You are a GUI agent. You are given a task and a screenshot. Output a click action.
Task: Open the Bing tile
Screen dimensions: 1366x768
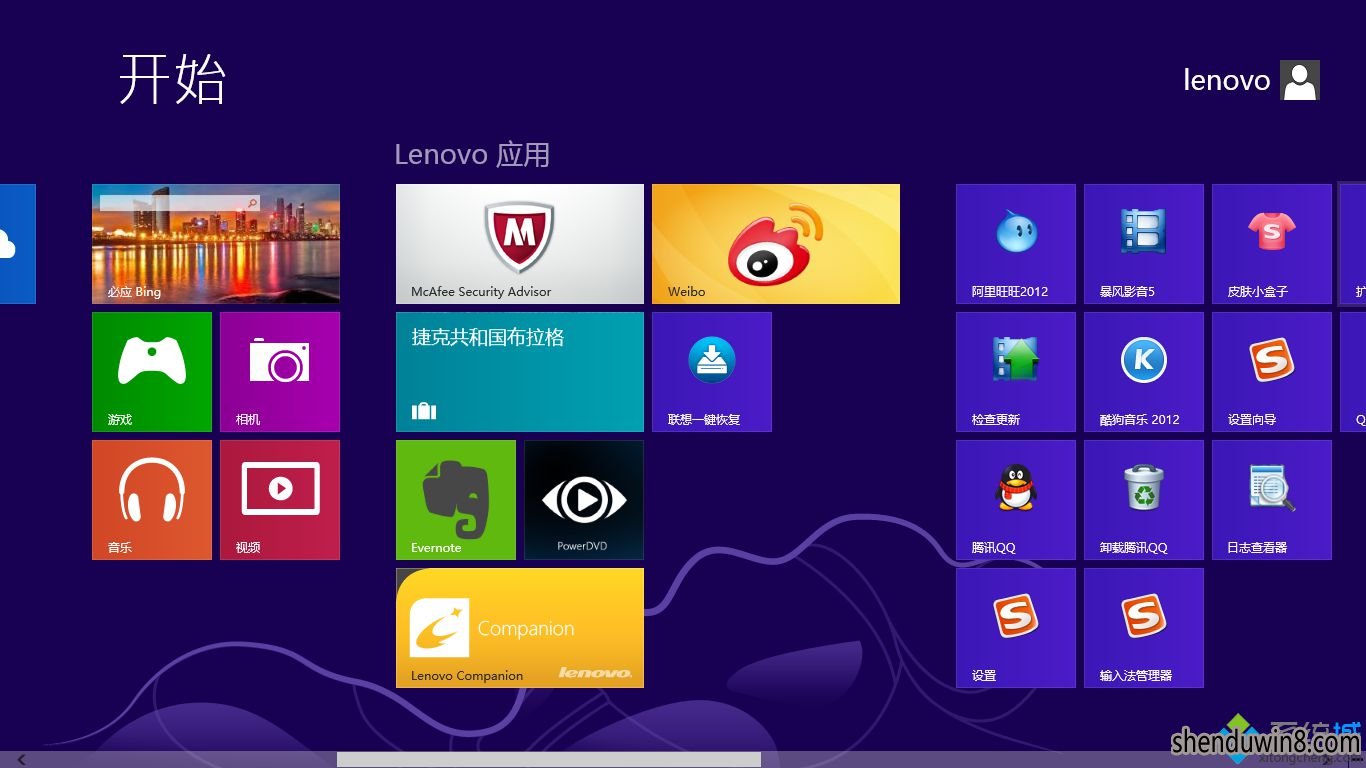(x=216, y=243)
